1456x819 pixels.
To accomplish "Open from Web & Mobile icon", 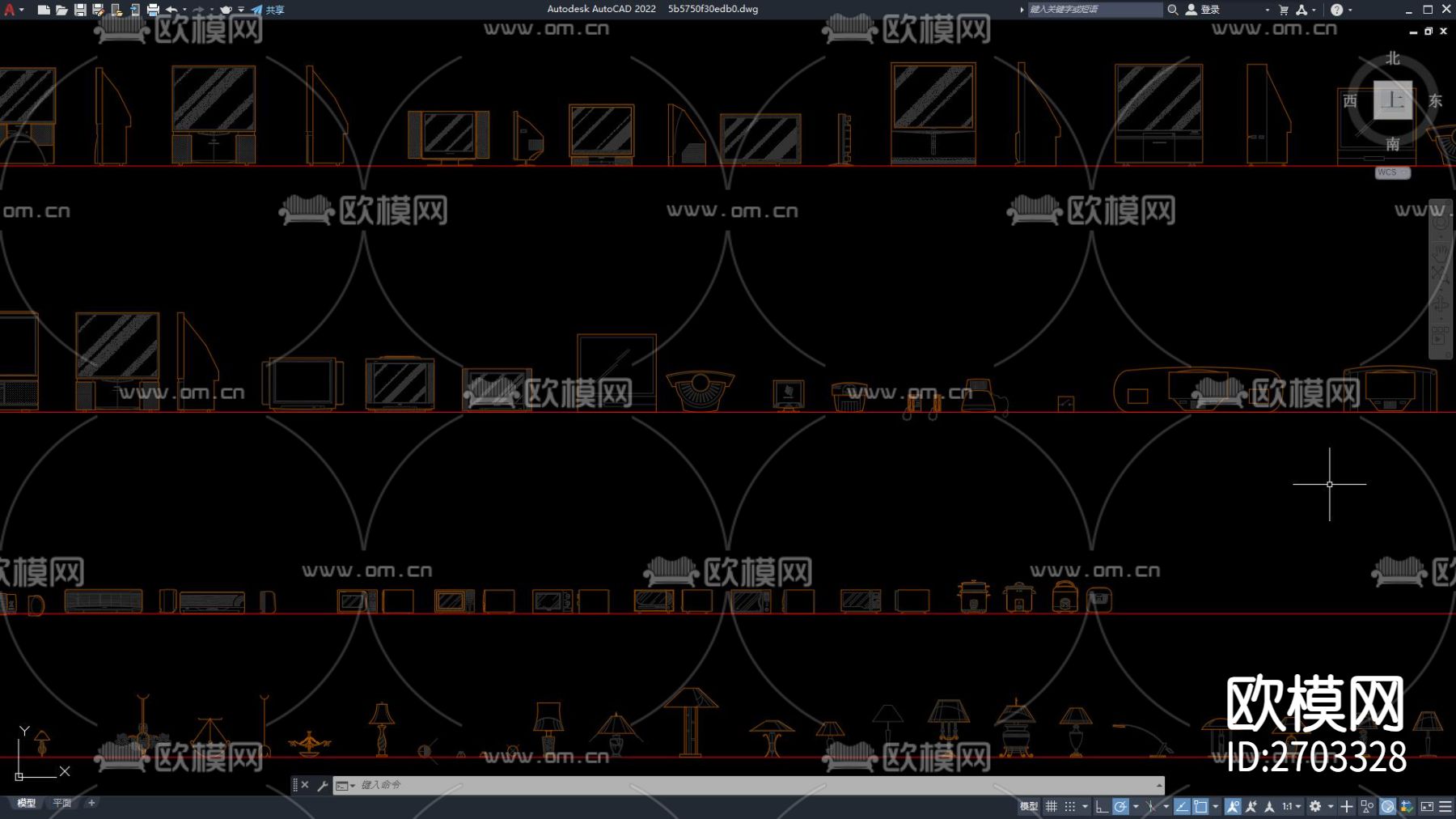I will (116, 10).
